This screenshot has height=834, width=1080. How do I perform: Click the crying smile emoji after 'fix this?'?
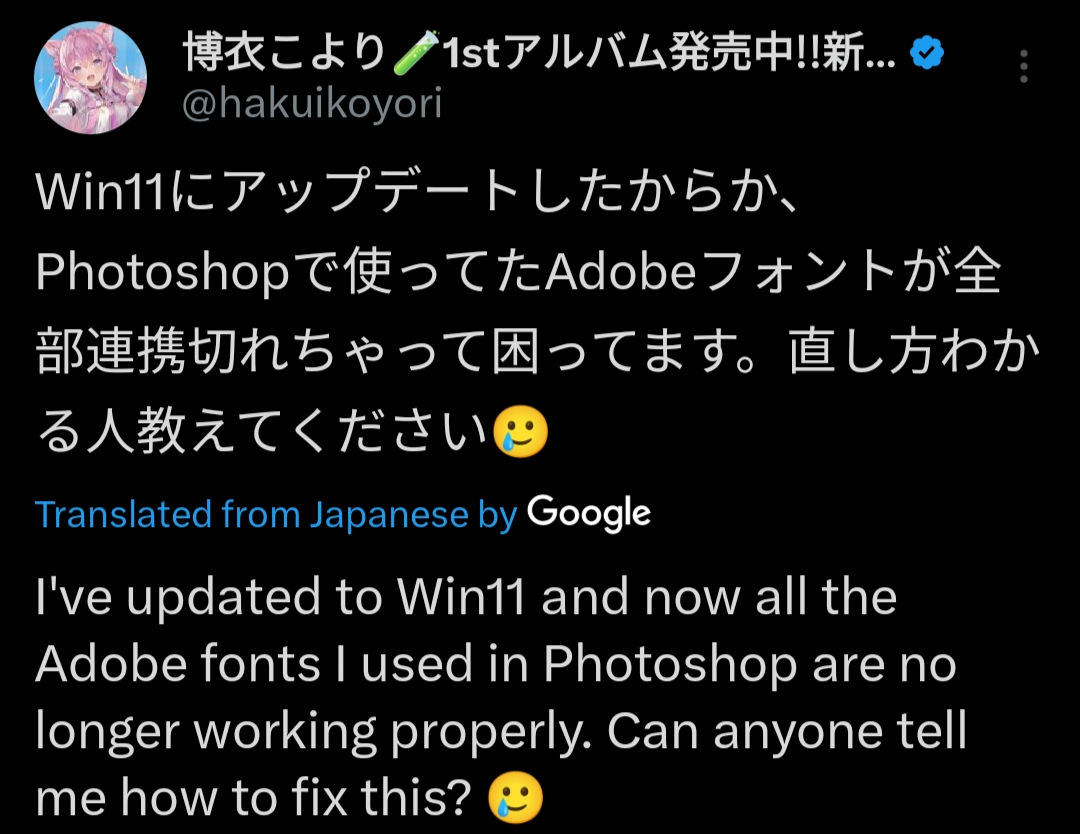(515, 797)
